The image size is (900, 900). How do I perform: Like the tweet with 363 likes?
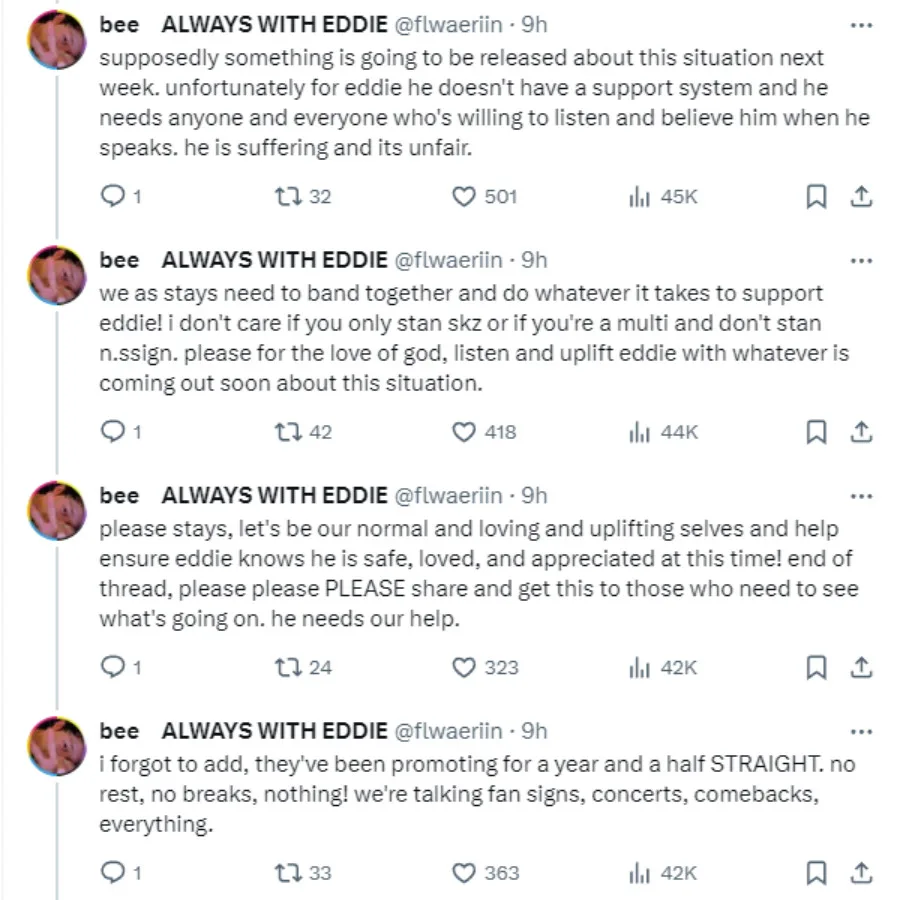point(463,873)
